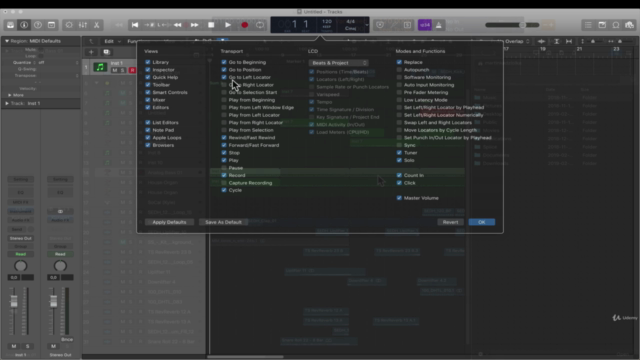Click the Revert button in dialog
Screen dimensions: 640x360
click(450, 222)
